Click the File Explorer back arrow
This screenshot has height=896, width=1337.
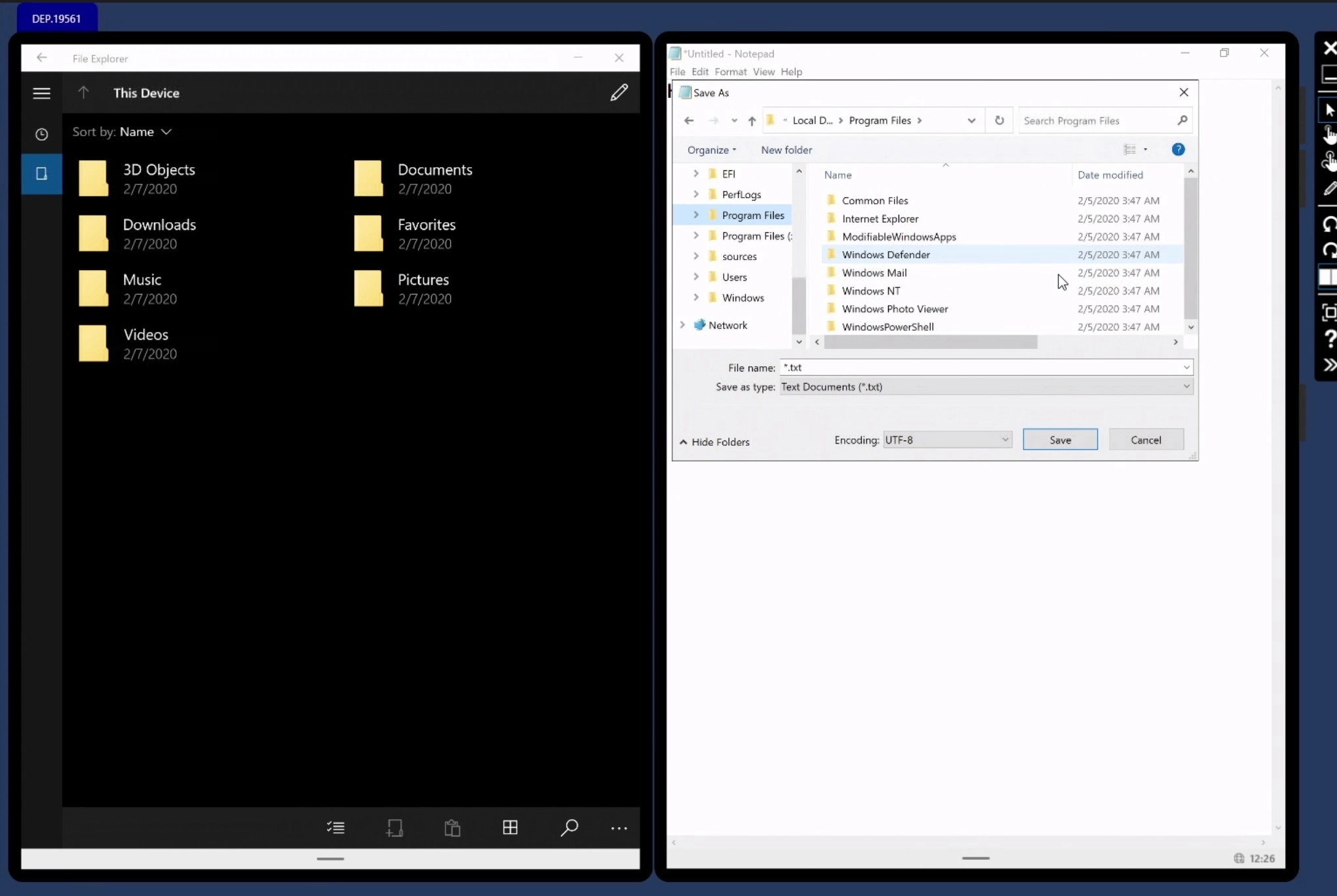tap(41, 58)
